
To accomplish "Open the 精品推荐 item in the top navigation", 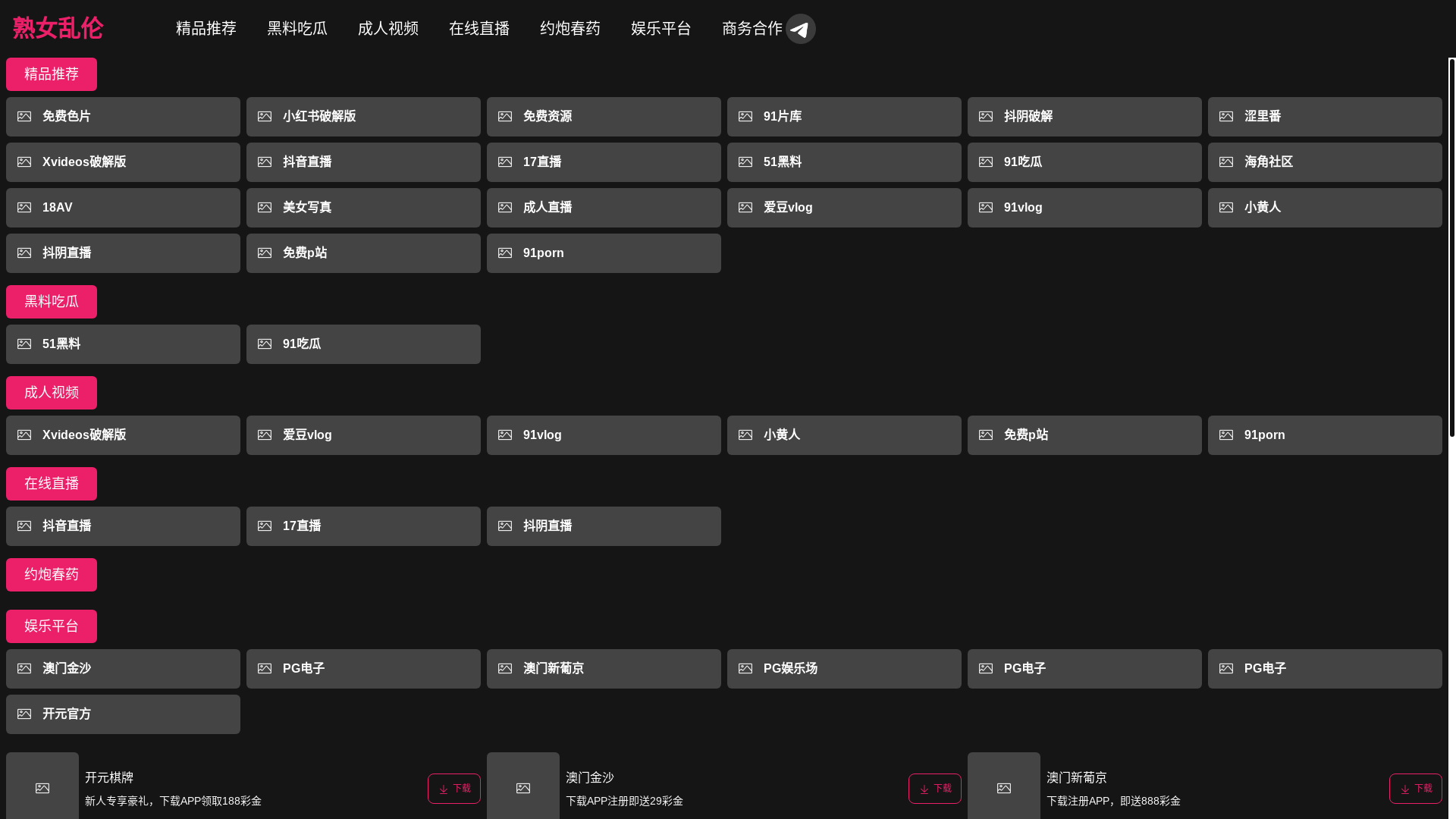I will [x=206, y=28].
